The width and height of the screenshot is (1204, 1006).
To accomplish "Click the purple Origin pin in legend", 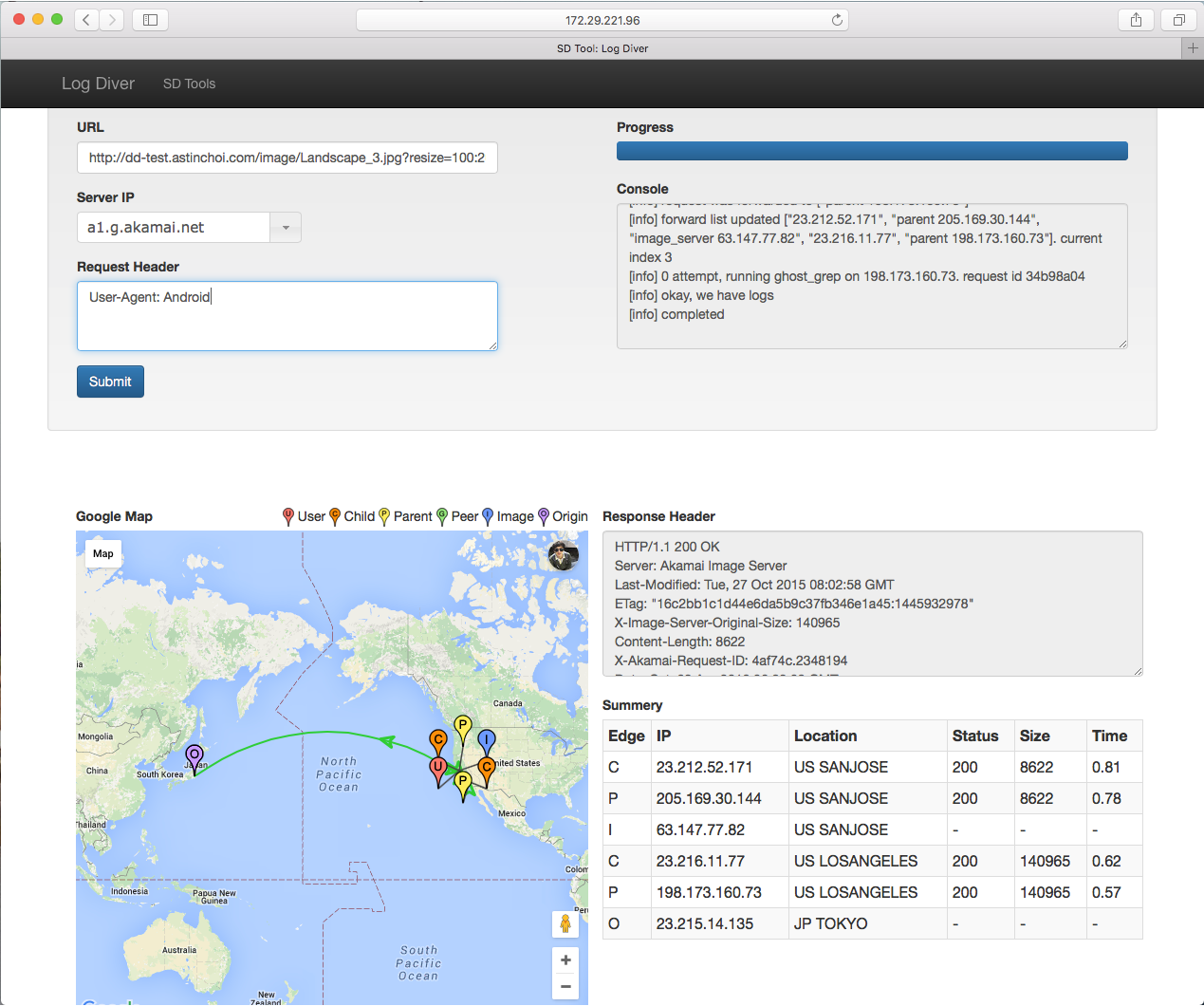I will 544,516.
